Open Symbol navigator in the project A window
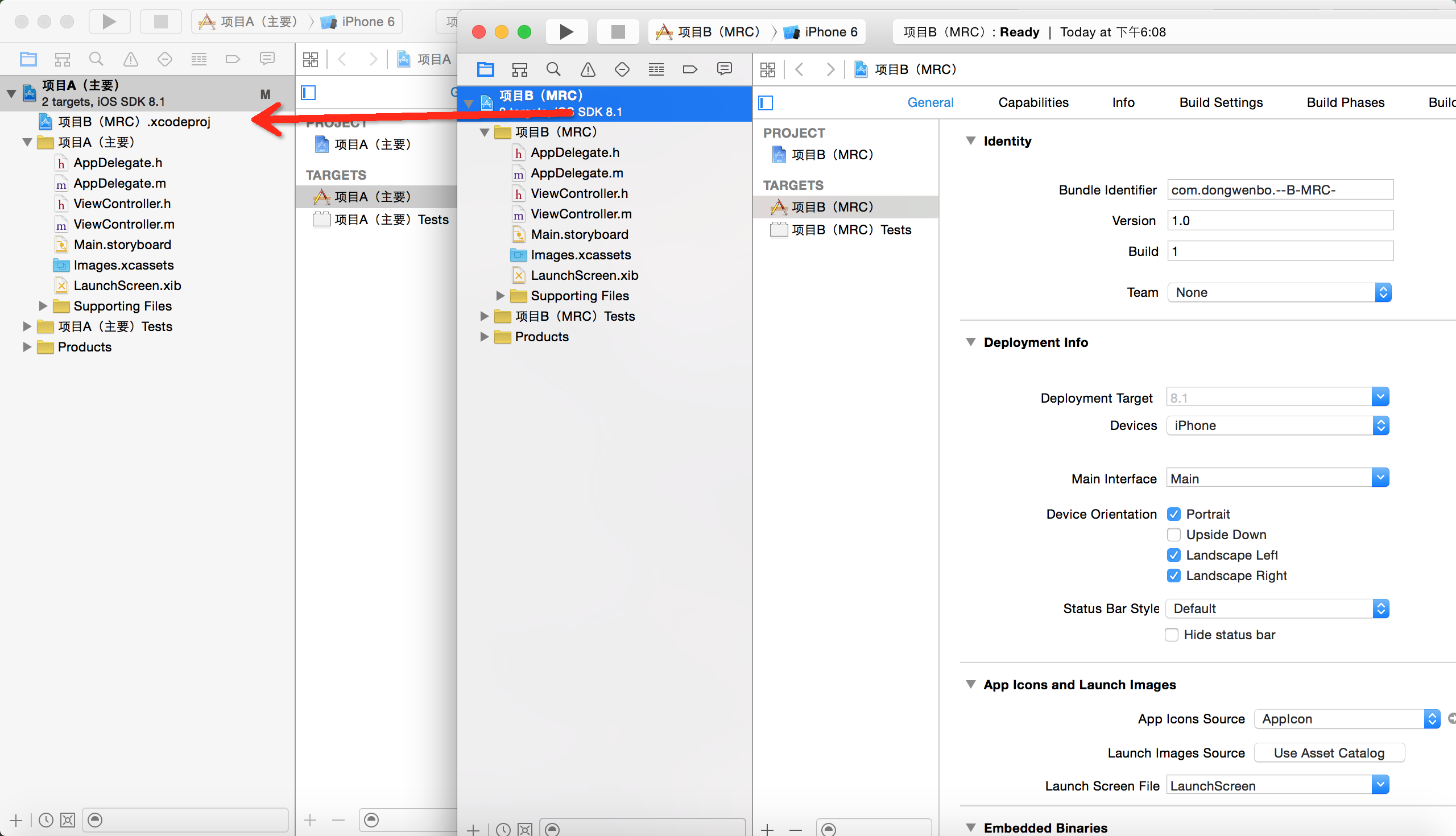The height and width of the screenshot is (836, 1456). [x=62, y=59]
